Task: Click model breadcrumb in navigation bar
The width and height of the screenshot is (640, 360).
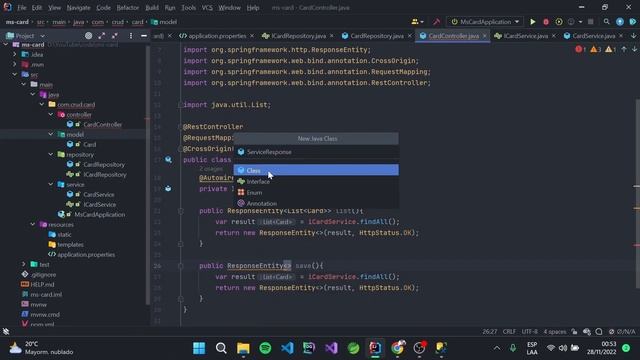Action: [x=164, y=22]
